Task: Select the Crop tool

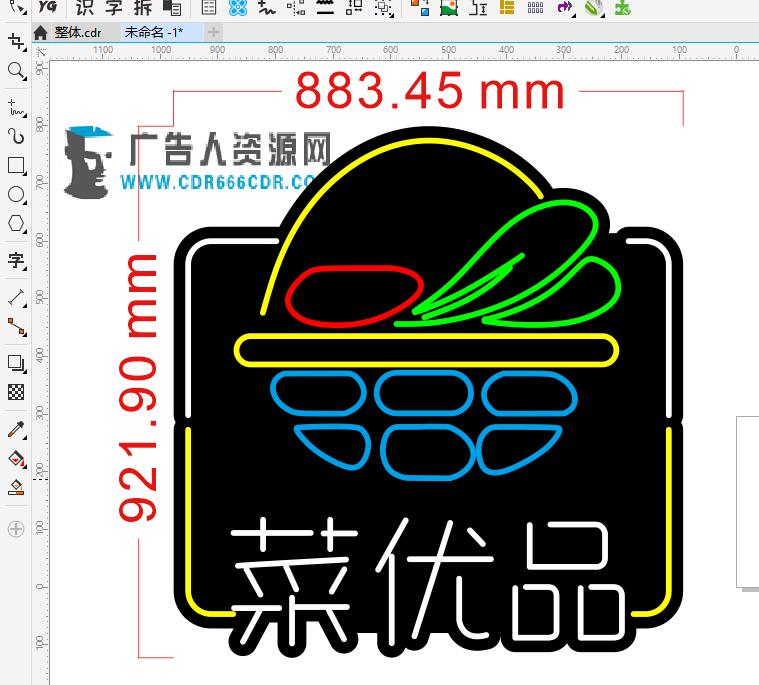Action: coord(15,41)
